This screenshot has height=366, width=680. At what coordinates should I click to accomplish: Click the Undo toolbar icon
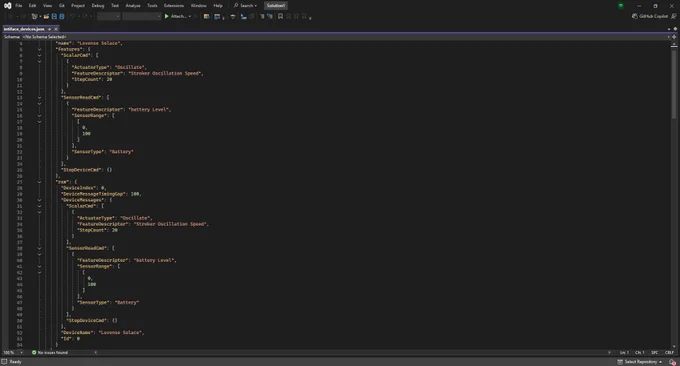click(72, 16)
